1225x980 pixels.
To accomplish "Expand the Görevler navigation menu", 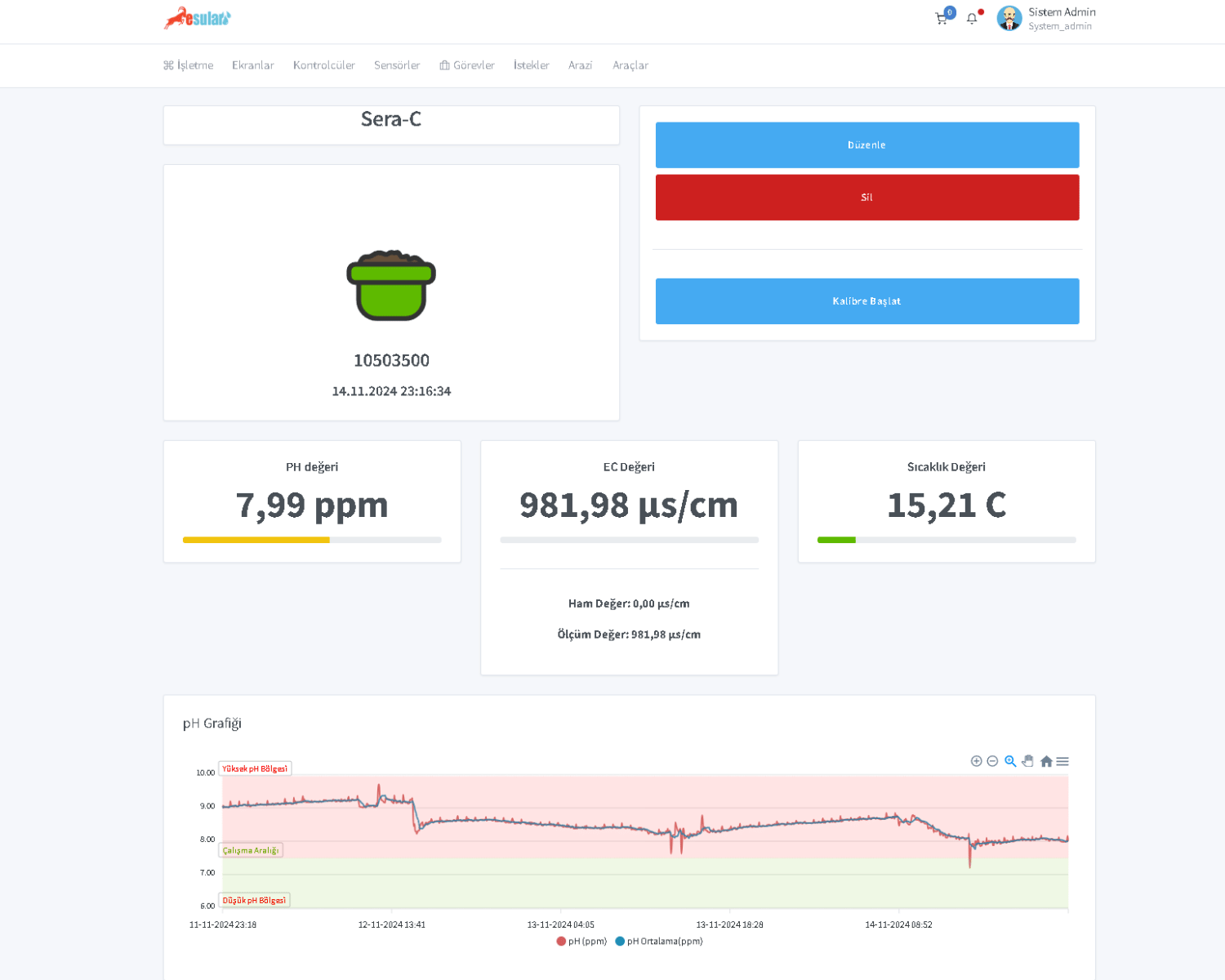I will [x=467, y=65].
